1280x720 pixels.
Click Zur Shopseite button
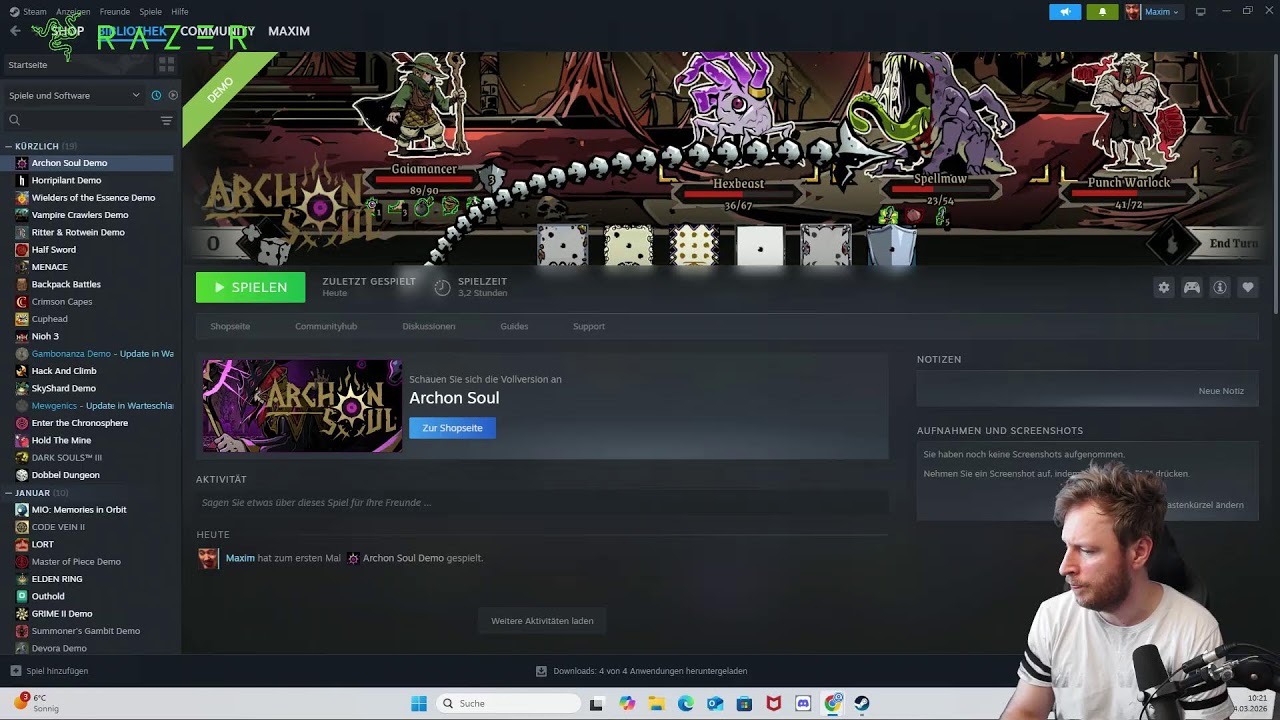click(x=452, y=428)
